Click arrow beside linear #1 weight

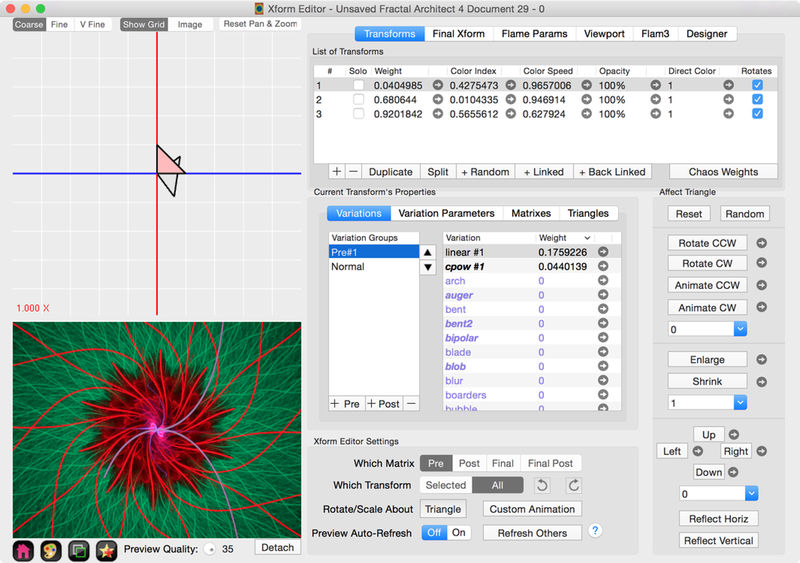603,252
